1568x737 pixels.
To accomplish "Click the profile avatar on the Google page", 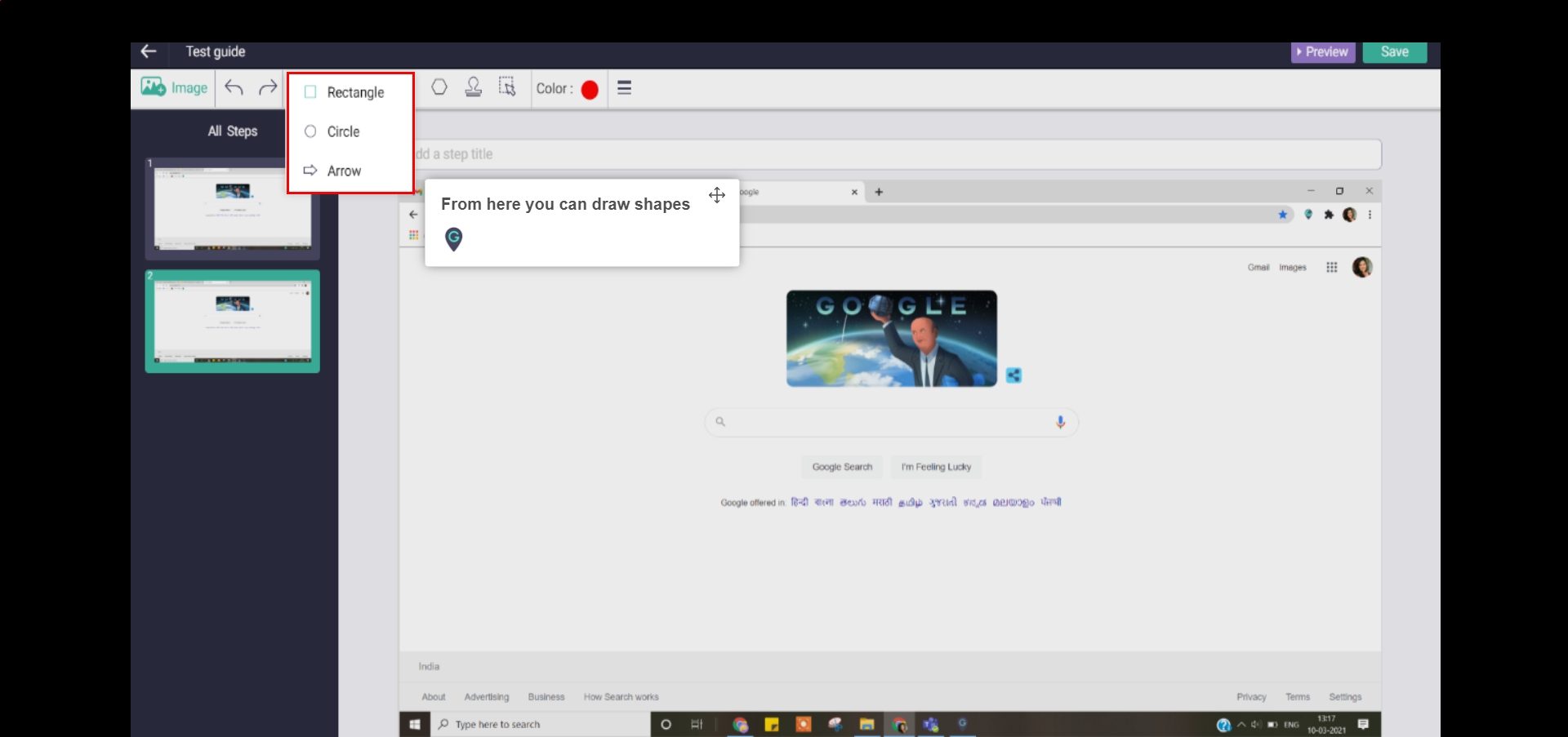I will [1362, 267].
